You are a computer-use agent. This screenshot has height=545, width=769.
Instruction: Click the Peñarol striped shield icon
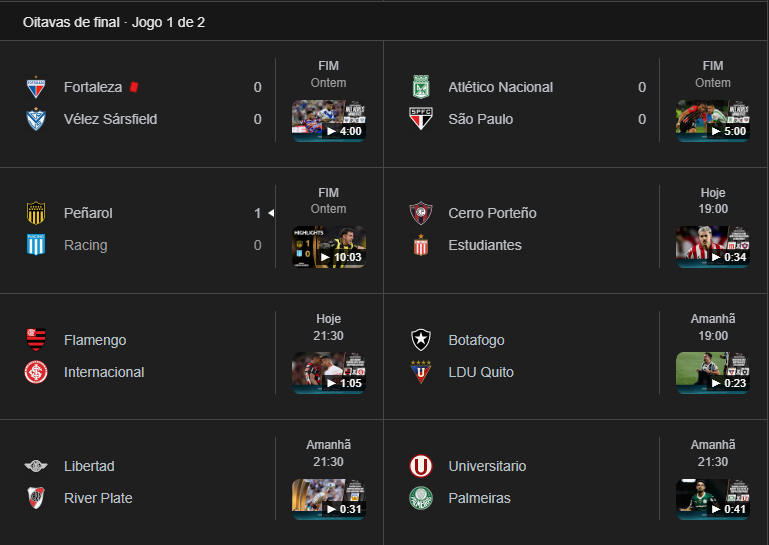(x=36, y=213)
